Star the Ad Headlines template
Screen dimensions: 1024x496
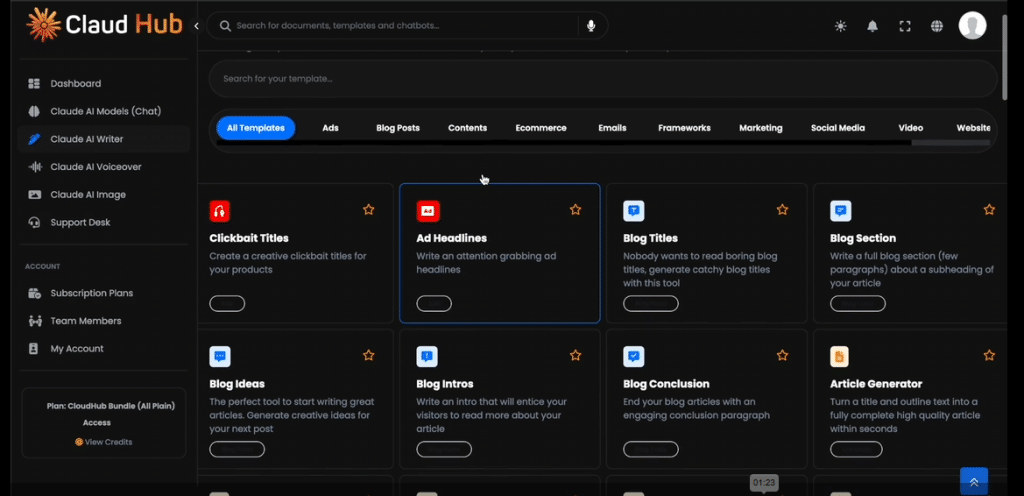point(575,210)
